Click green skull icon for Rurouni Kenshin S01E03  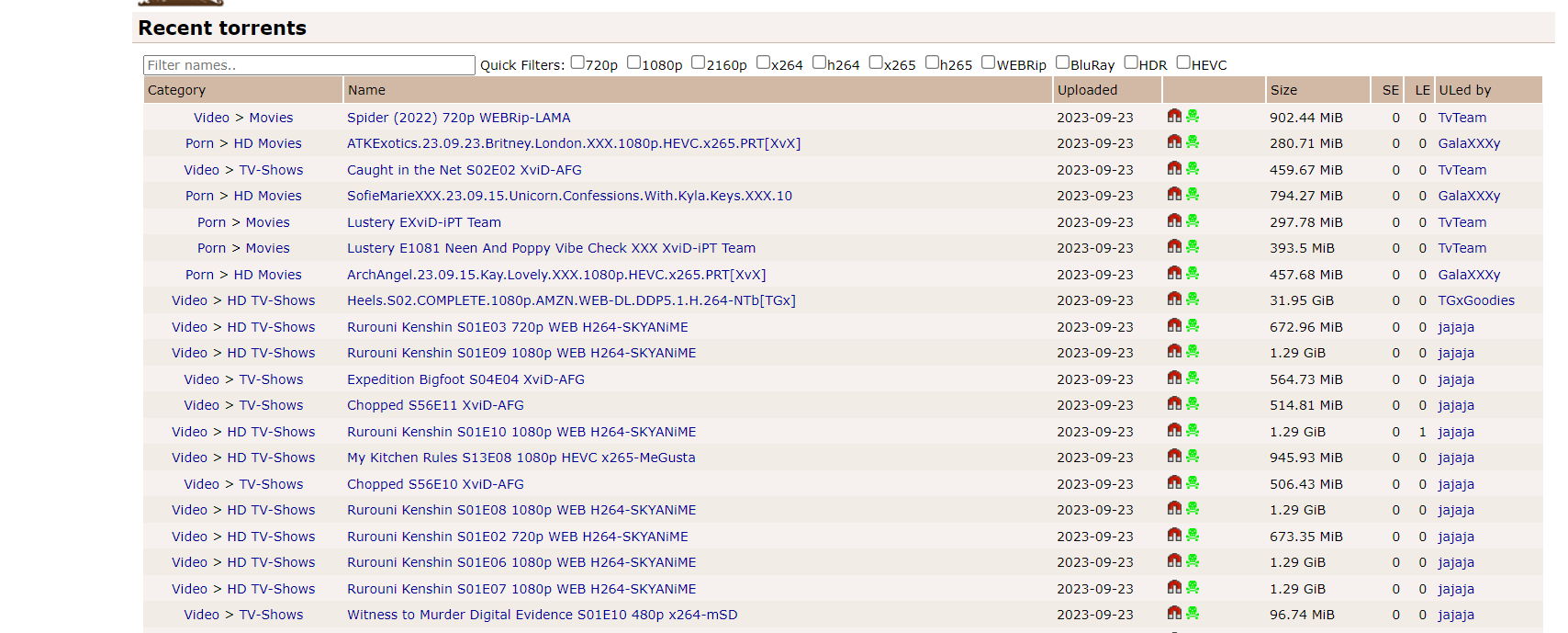click(x=1193, y=326)
